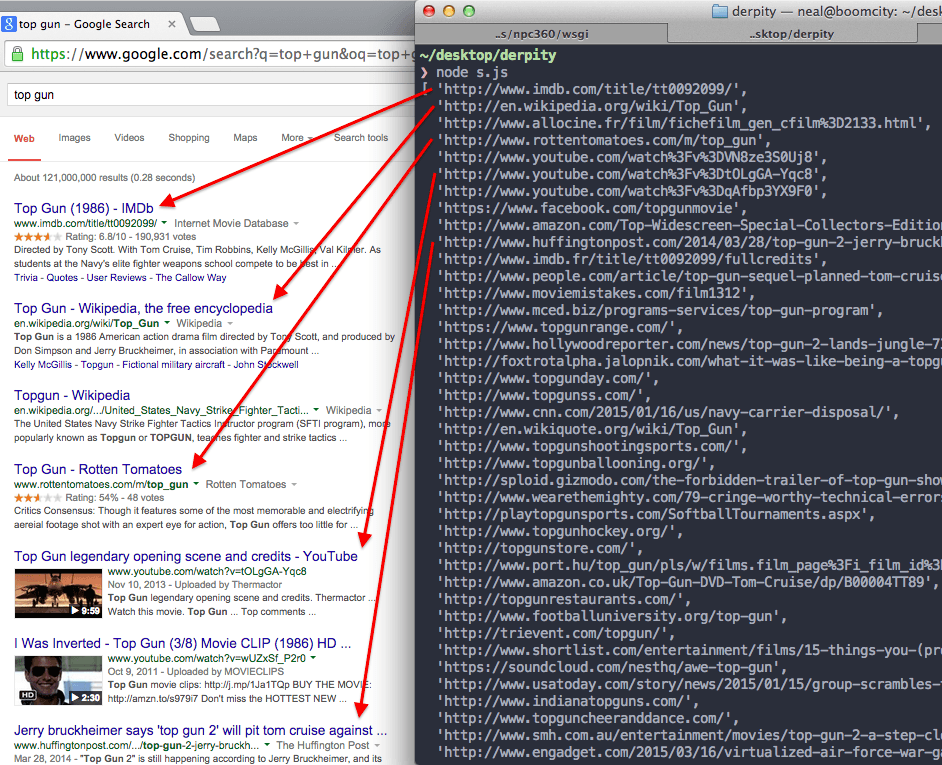Click the indianatopguns.com line in the terminal
This screenshot has width=942, height=765.
pos(568,701)
